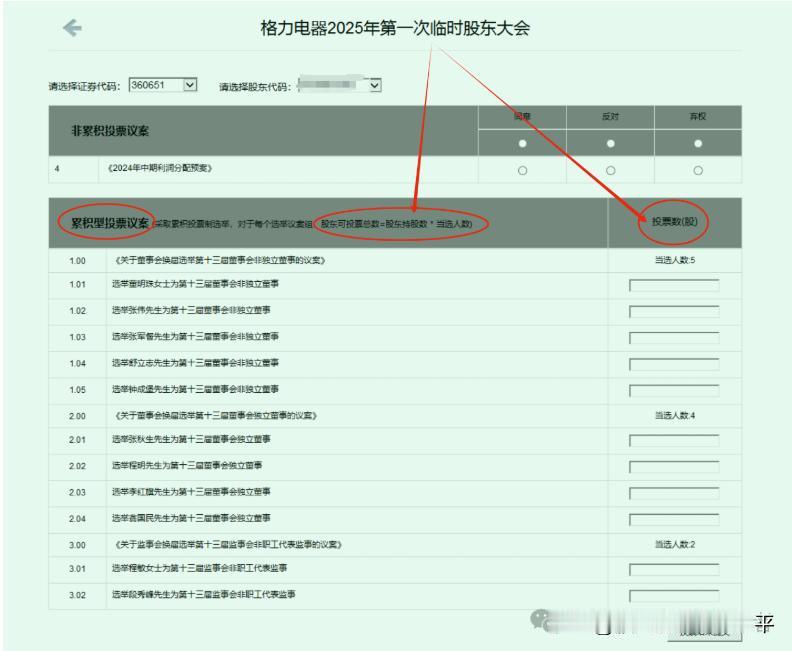Click row text 选举程明先生为第十三届董事会独立董事
This screenshot has height=651, width=792.
pyautogui.click(x=187, y=465)
